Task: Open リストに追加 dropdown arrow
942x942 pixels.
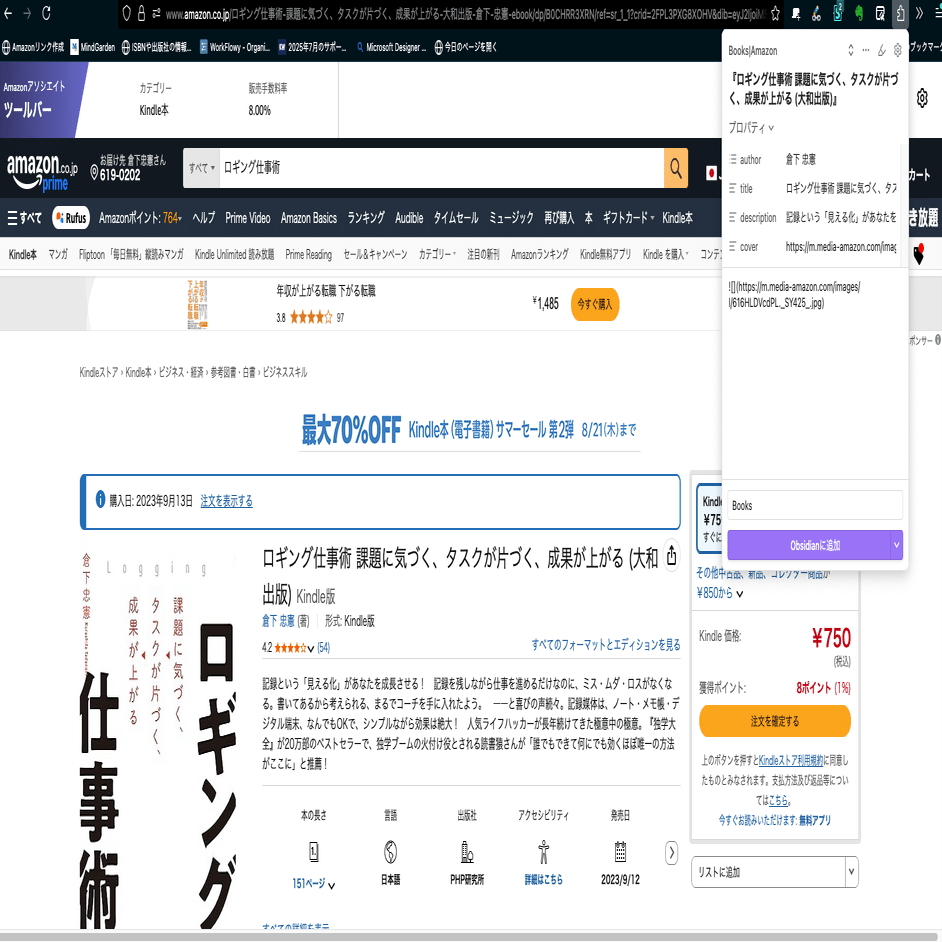Action: (851, 872)
